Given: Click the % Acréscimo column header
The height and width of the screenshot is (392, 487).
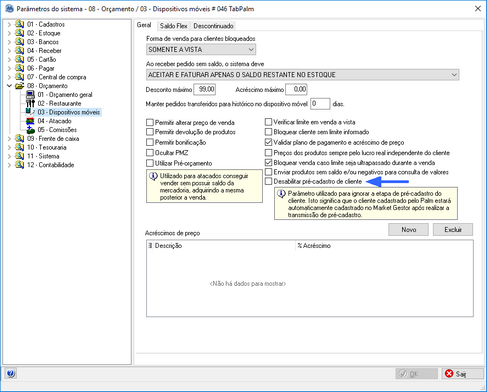Looking at the screenshot, I should (384, 246).
